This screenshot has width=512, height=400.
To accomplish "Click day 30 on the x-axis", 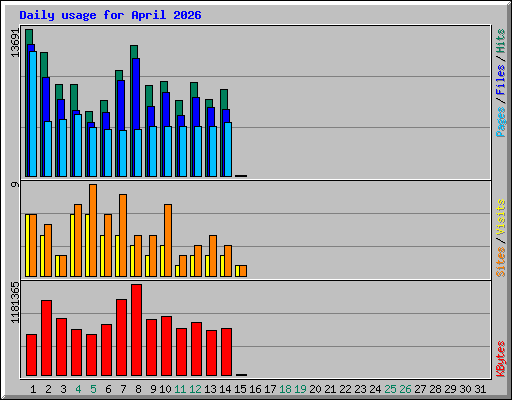I will click(465, 389).
